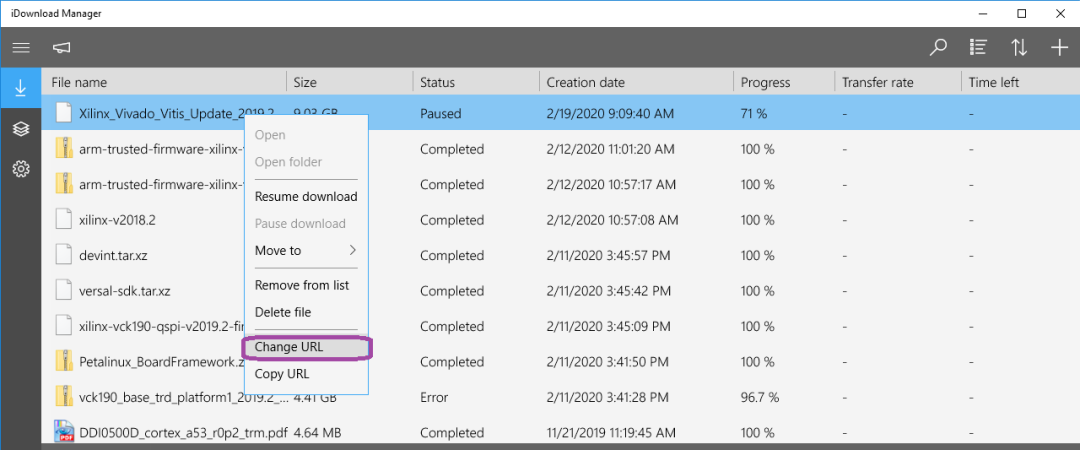Click the 4.64 MB size cell
The image size is (1080, 450).
(x=318, y=433)
